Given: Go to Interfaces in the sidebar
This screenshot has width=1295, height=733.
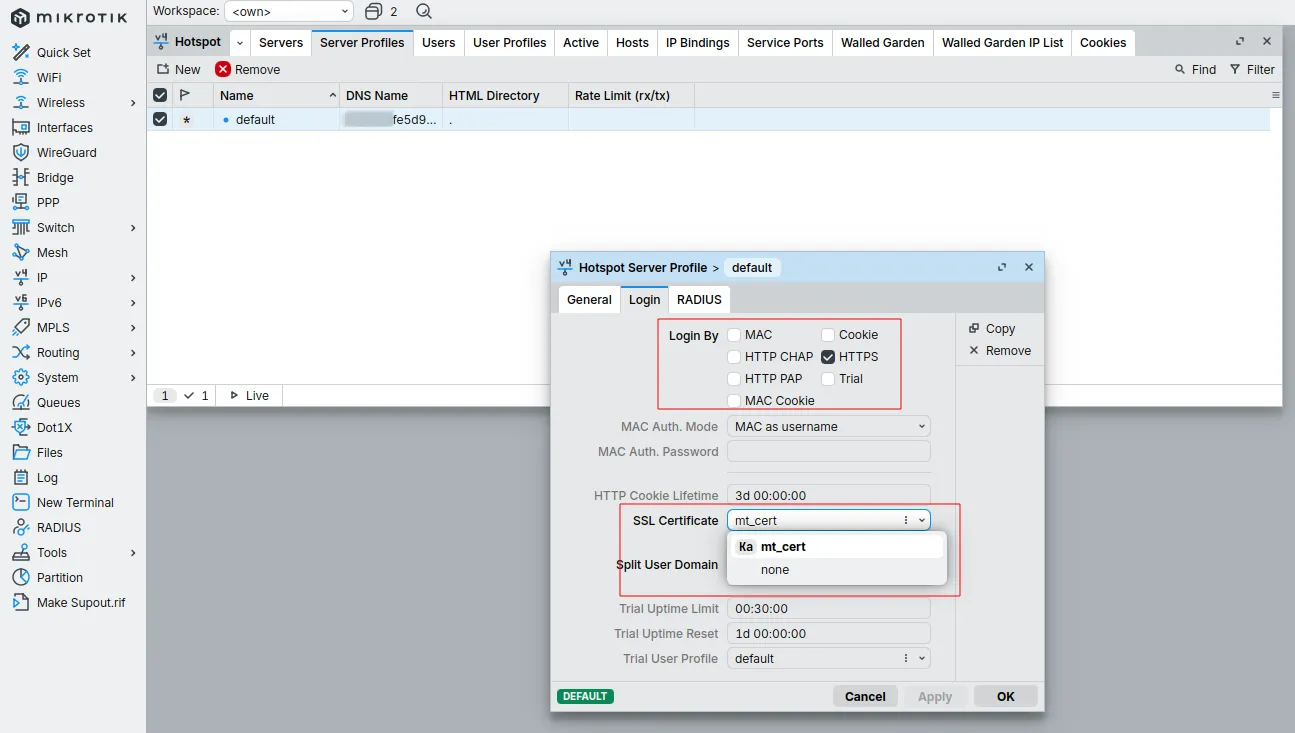Looking at the screenshot, I should pyautogui.click(x=65, y=127).
